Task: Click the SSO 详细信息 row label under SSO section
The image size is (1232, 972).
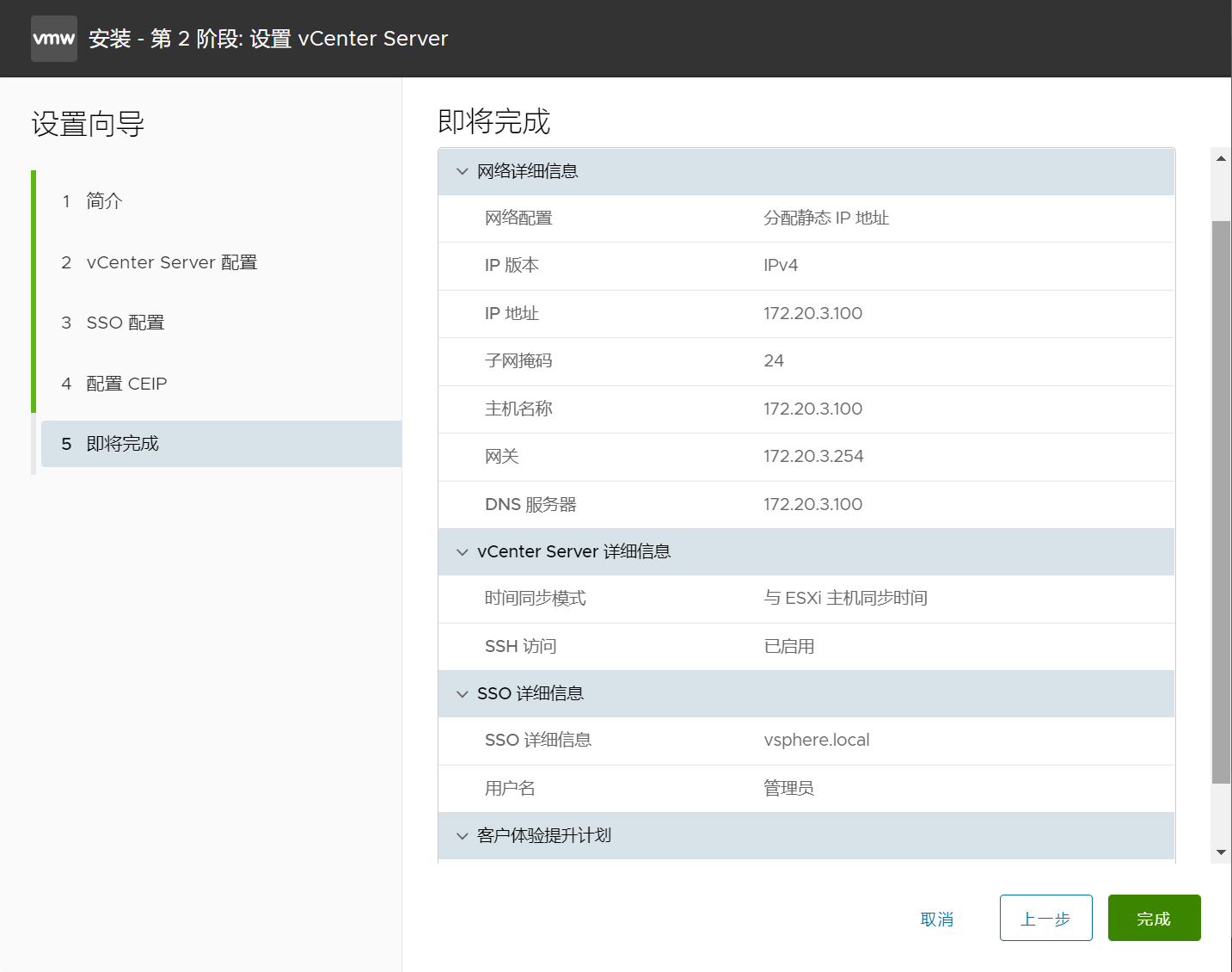Action: coord(538,740)
